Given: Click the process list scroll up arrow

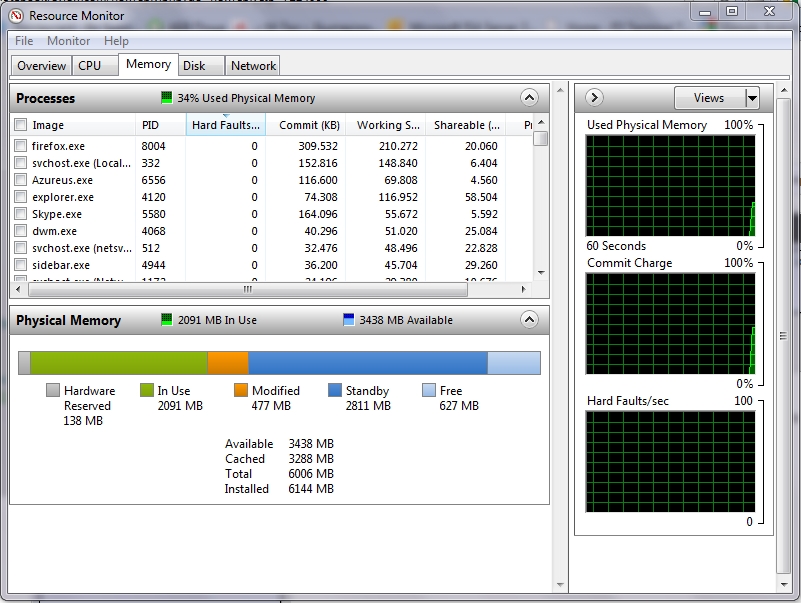Looking at the screenshot, I should [x=541, y=123].
